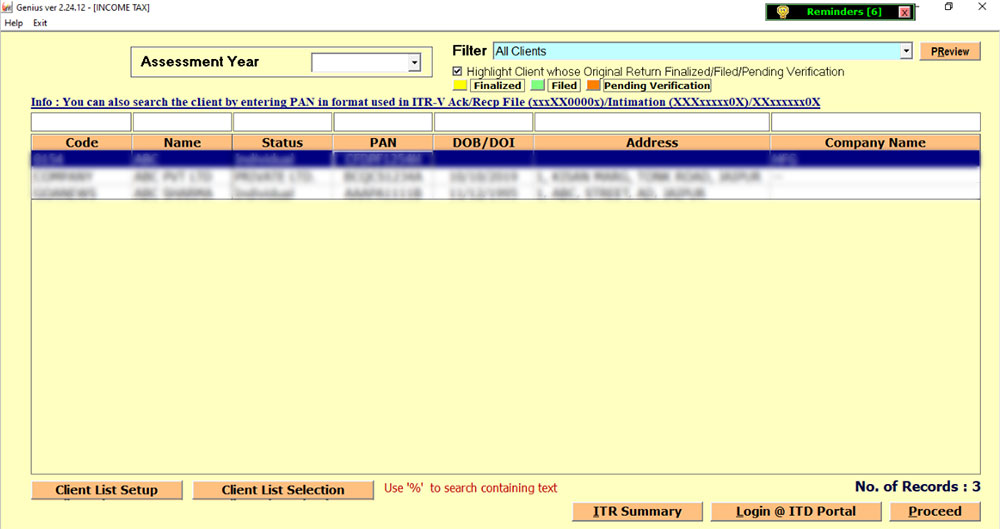Click Login @ ITD Portal button
Image resolution: width=1000 pixels, height=529 pixels.
click(x=796, y=511)
